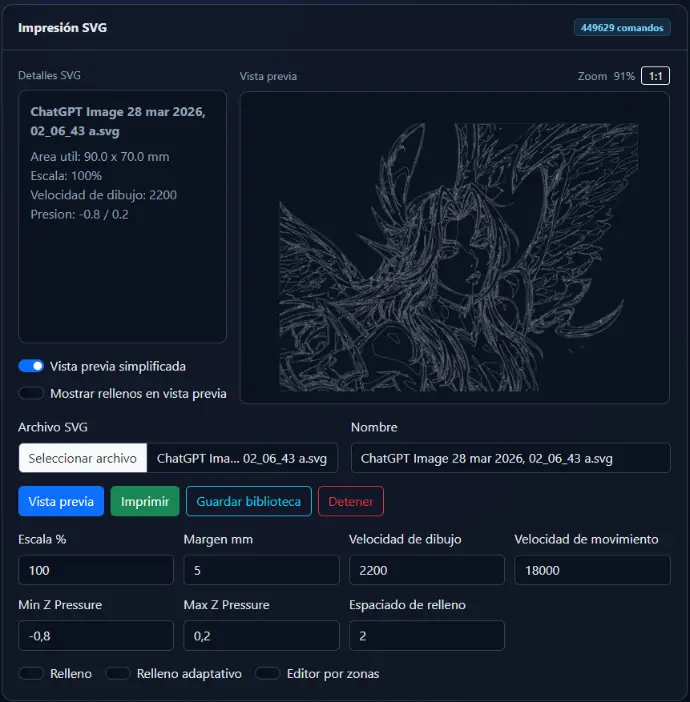The width and height of the screenshot is (690, 702).
Task: Click the Nombre text field
Action: [x=510, y=458]
